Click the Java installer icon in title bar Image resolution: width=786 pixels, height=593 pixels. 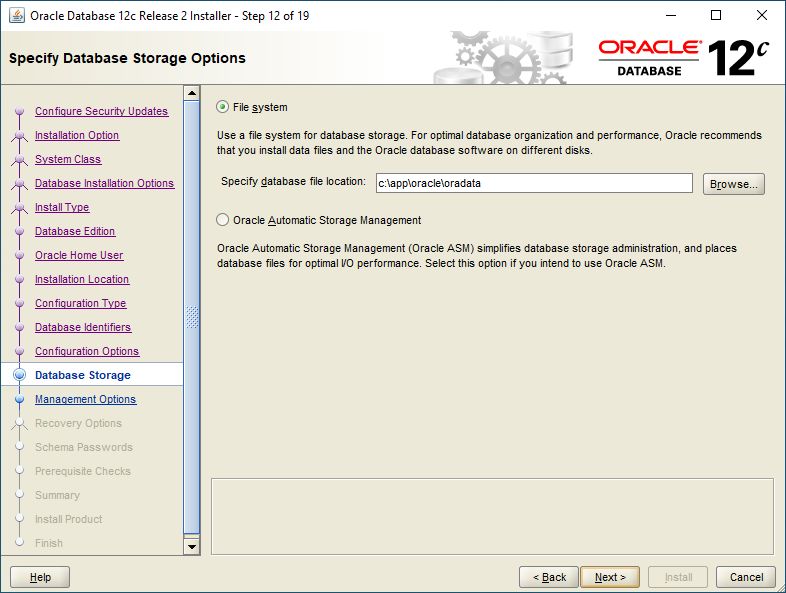(x=17, y=16)
